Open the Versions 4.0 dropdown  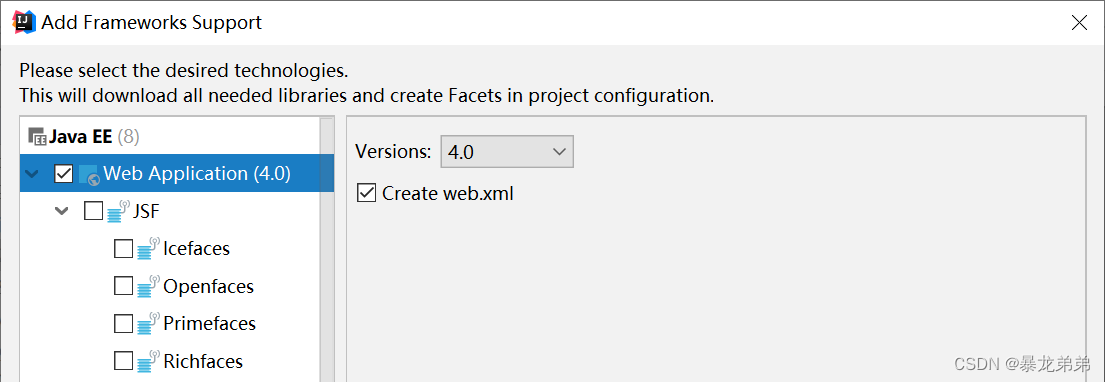pos(507,152)
